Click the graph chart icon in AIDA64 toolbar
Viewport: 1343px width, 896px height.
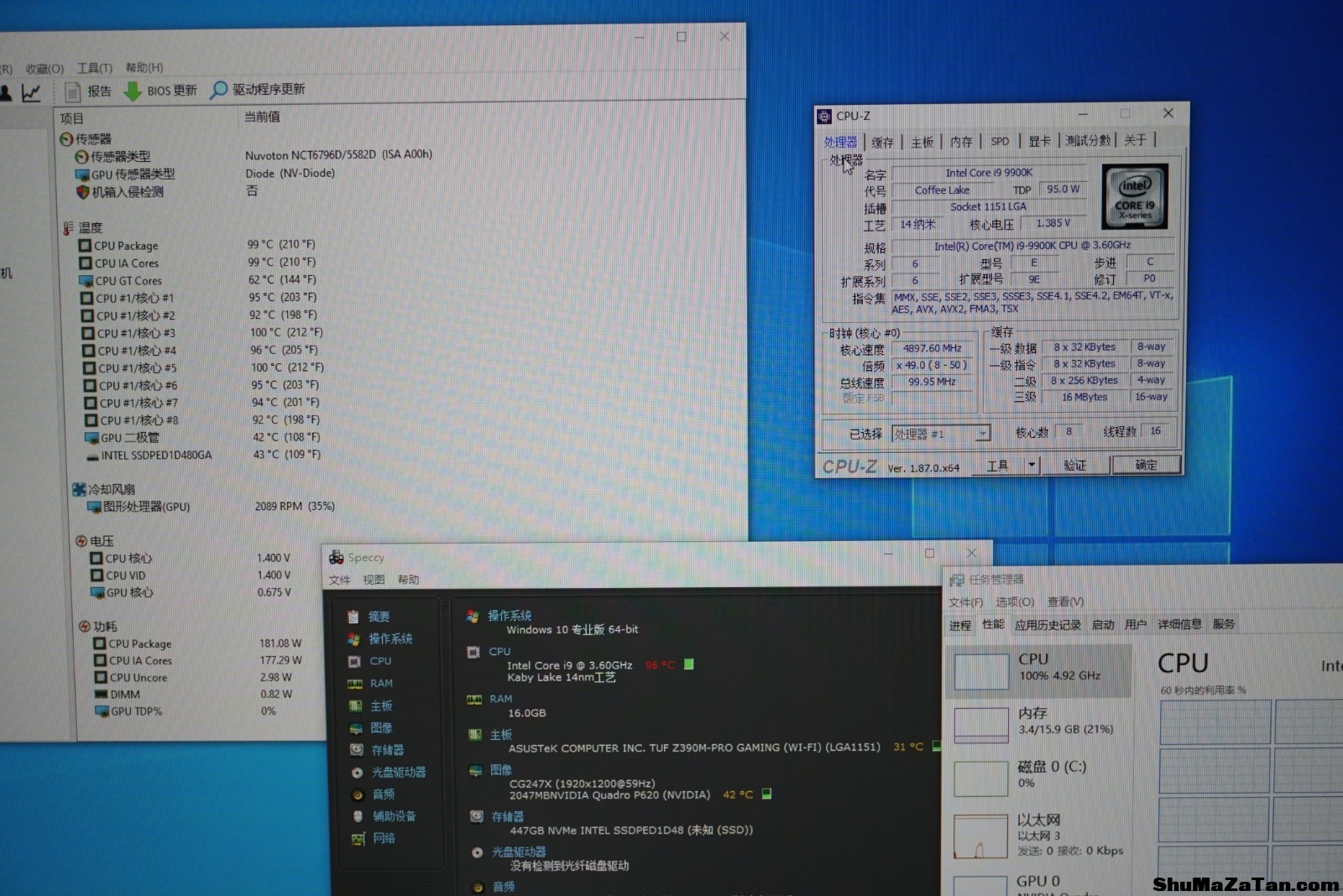pos(31,93)
